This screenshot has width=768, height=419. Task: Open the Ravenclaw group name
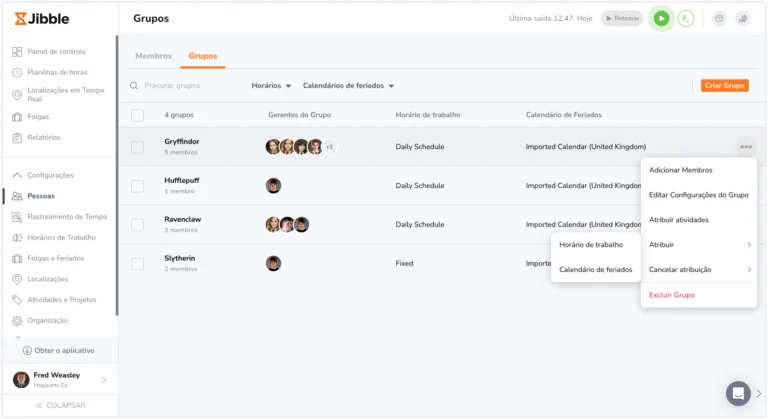pyautogui.click(x=183, y=219)
